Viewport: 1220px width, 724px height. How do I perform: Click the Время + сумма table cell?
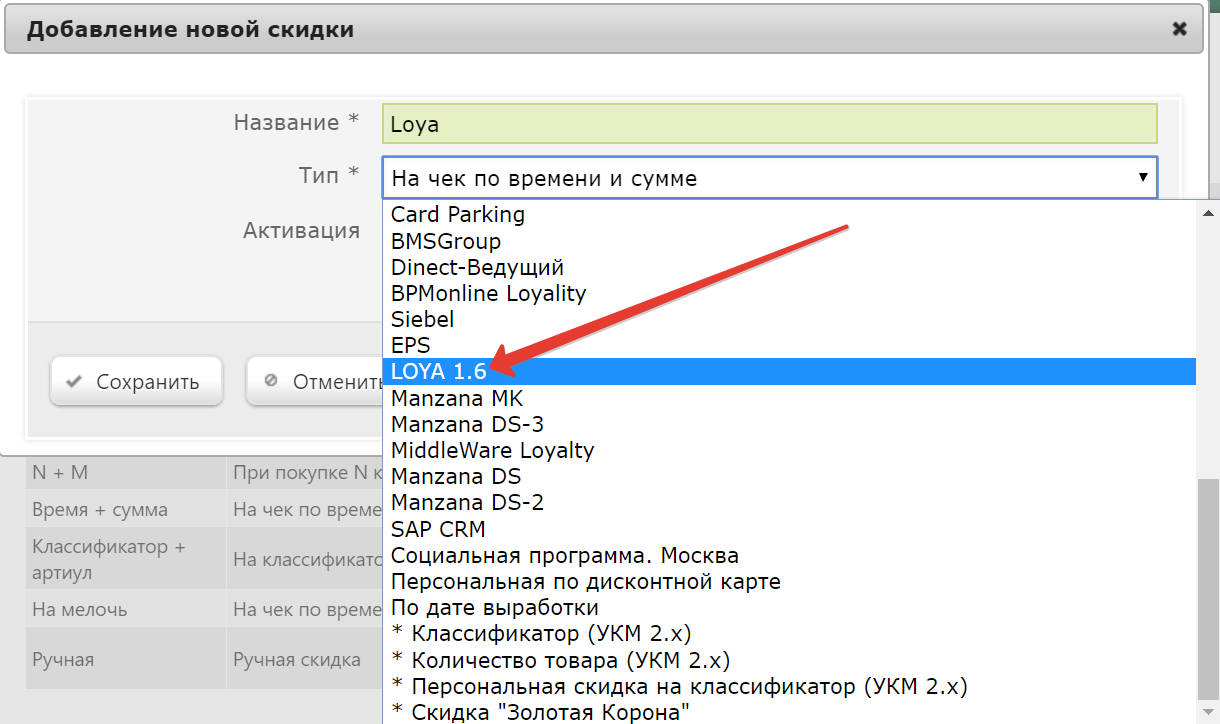pos(125,509)
